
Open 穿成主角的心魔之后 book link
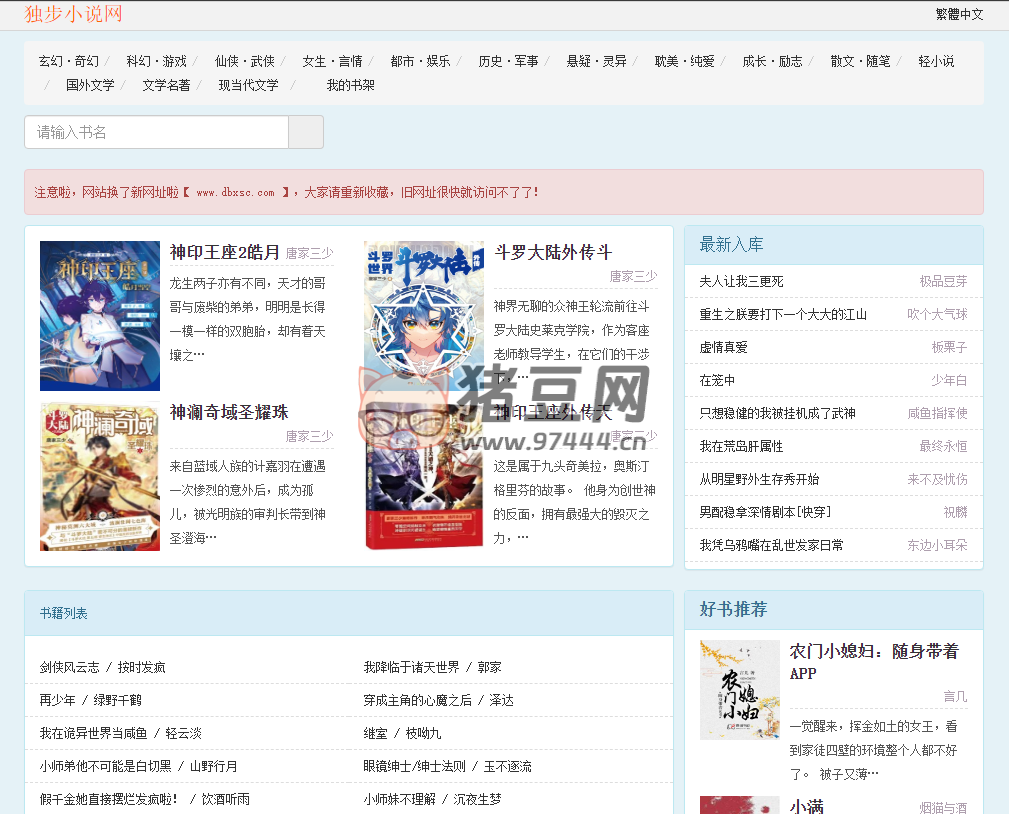418,700
